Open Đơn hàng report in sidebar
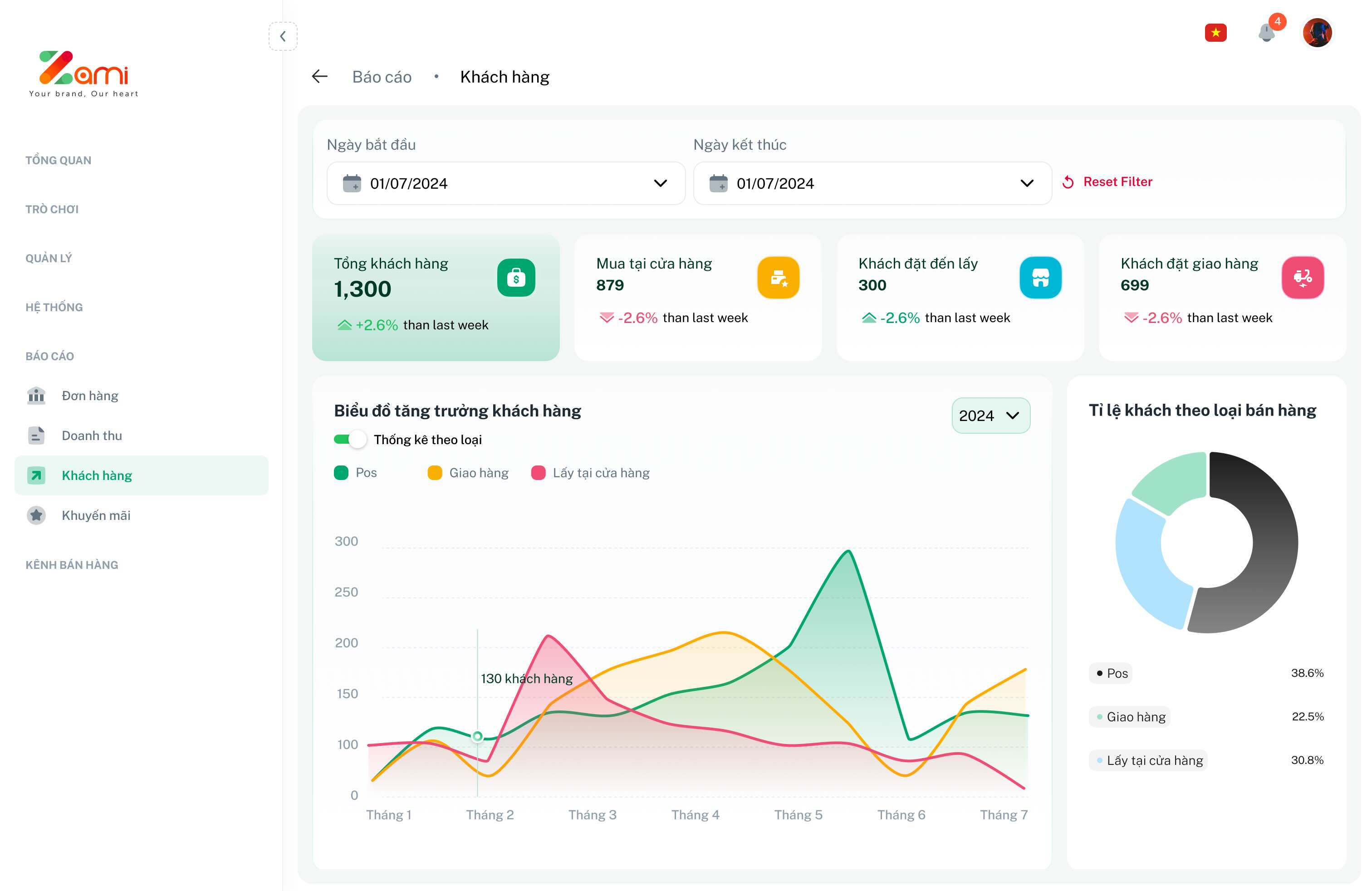Screen dimensions: 1372x891 pyautogui.click(x=90, y=396)
